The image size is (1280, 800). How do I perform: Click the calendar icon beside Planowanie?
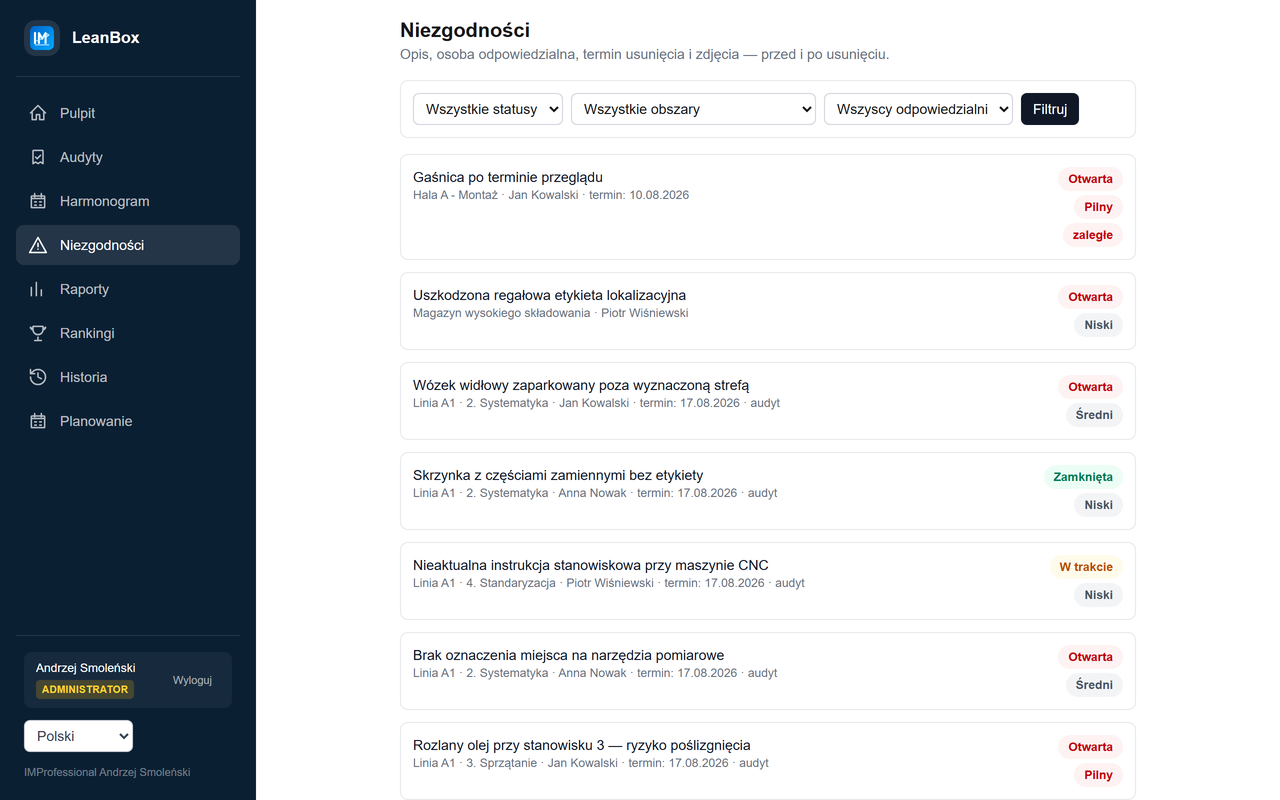(x=38, y=421)
